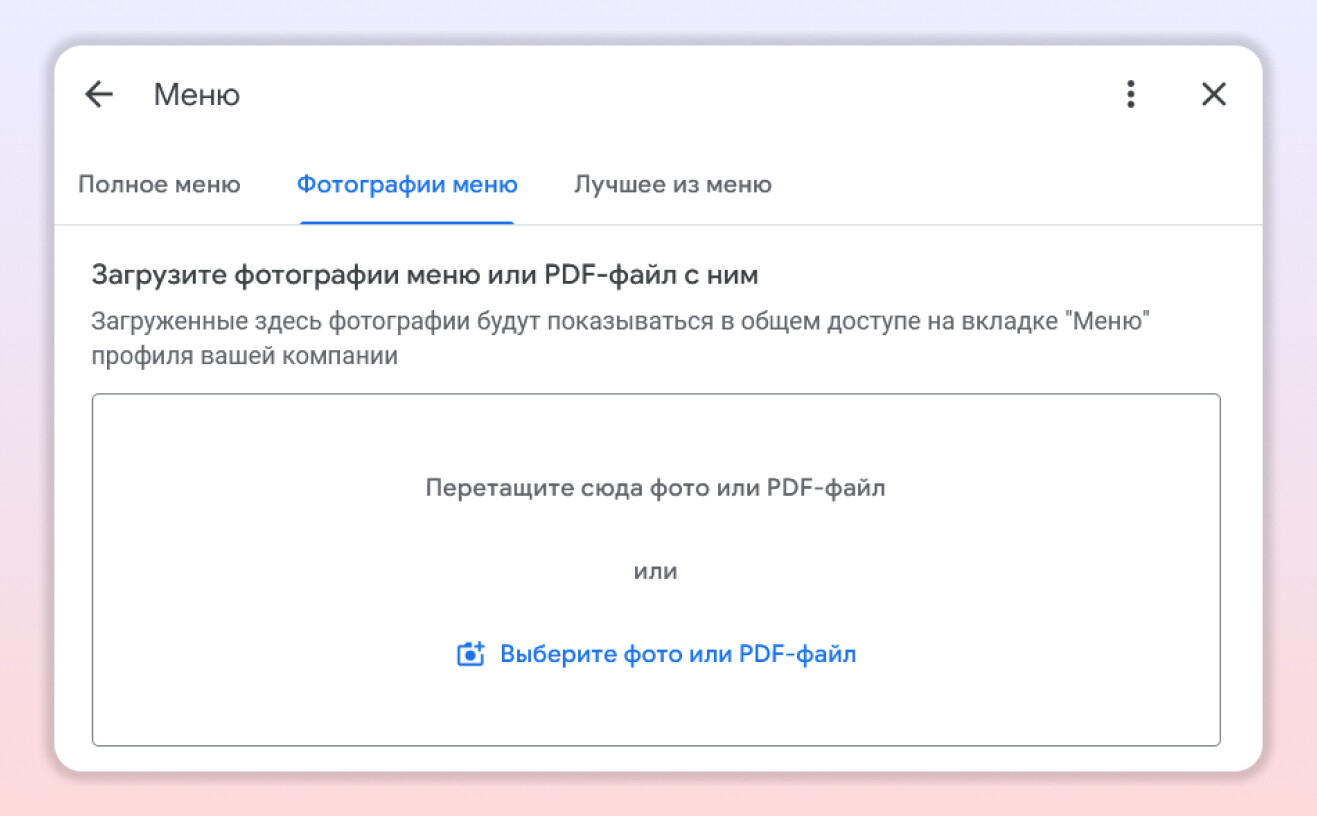This screenshot has width=1317, height=816.
Task: Click the blue underline of active tab
Action: 407,223
